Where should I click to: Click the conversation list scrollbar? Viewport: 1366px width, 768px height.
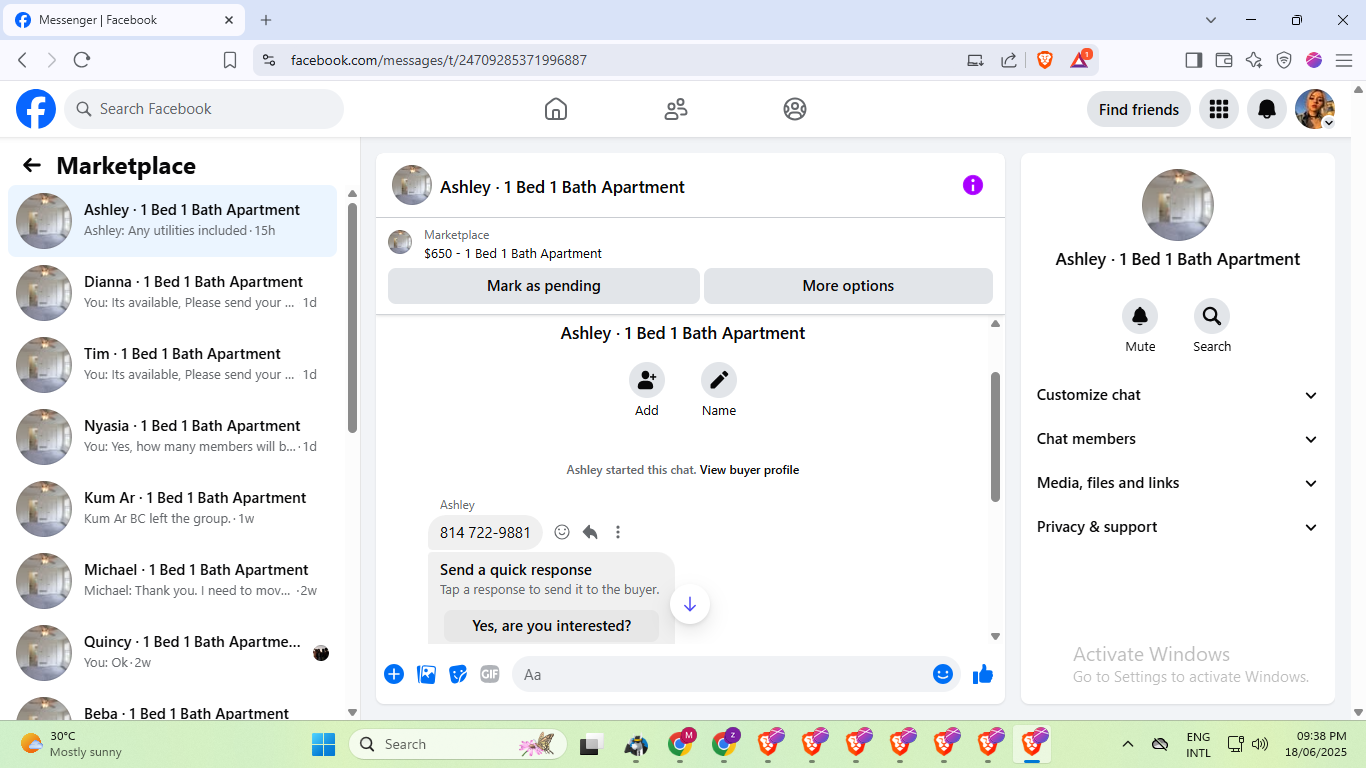(352, 318)
